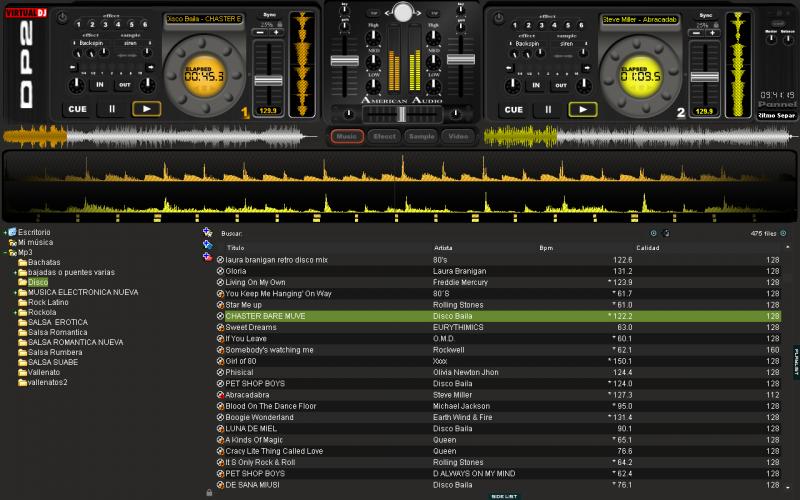The image size is (800, 500).
Task: Click the blue add-folder icon left of Título
Action: click(207, 245)
